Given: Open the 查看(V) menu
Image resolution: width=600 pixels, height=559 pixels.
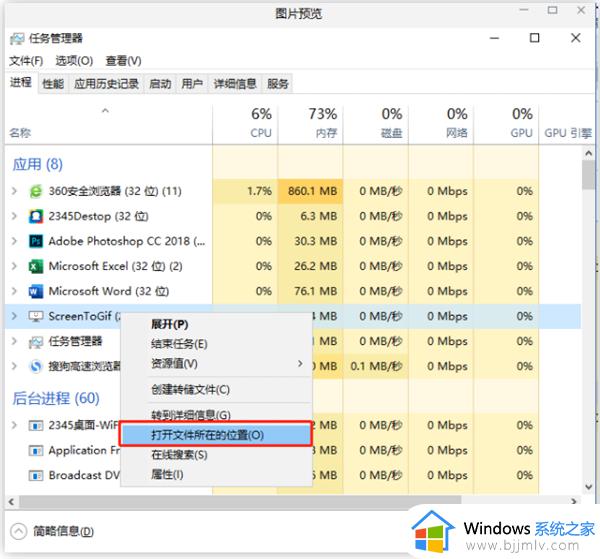Looking at the screenshot, I should pyautogui.click(x=124, y=61).
